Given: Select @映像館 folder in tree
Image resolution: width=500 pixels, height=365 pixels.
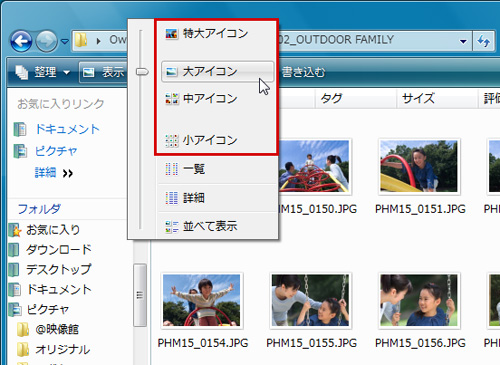Looking at the screenshot, I should tap(57, 329).
